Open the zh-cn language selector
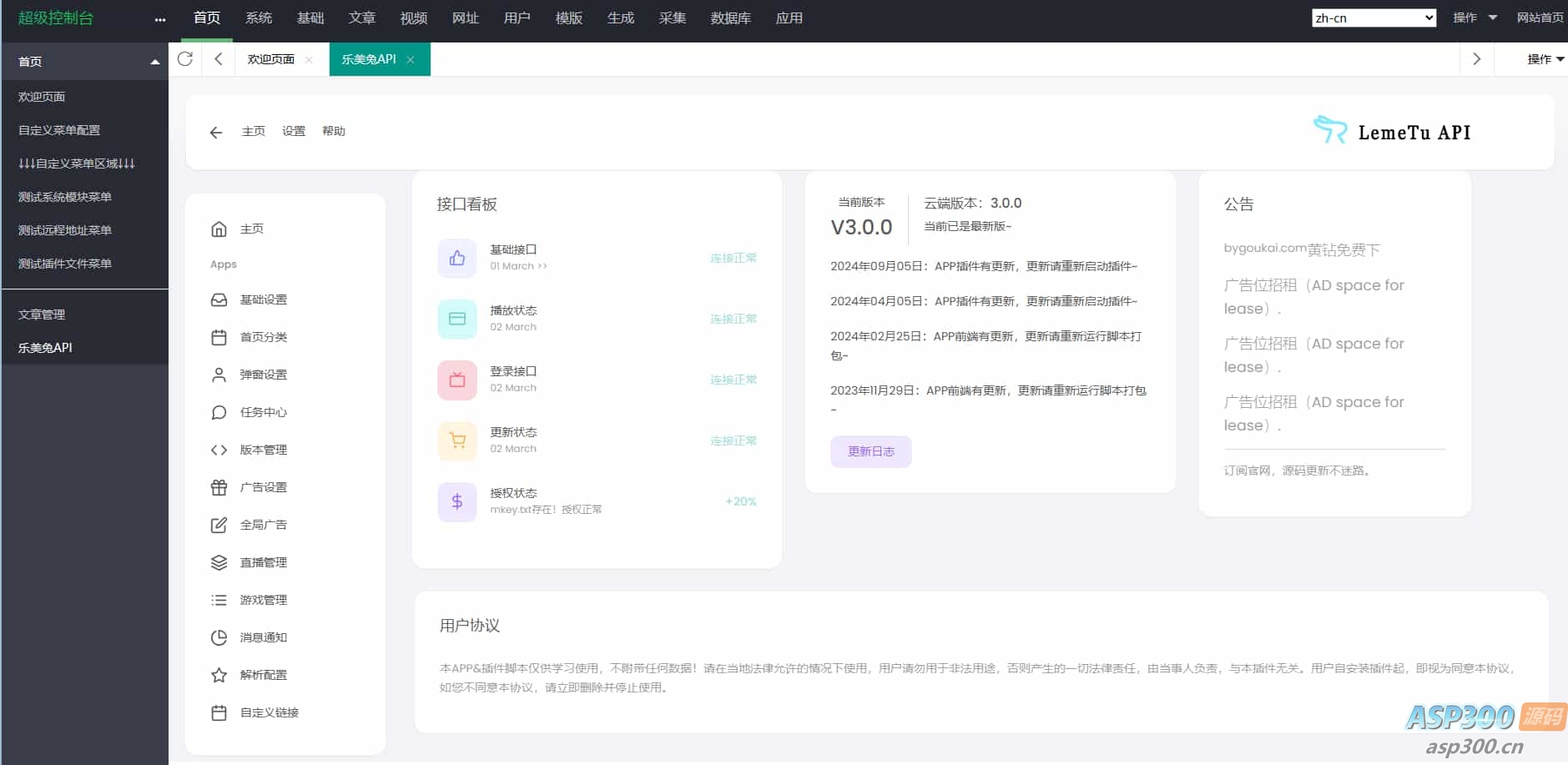 1372,17
